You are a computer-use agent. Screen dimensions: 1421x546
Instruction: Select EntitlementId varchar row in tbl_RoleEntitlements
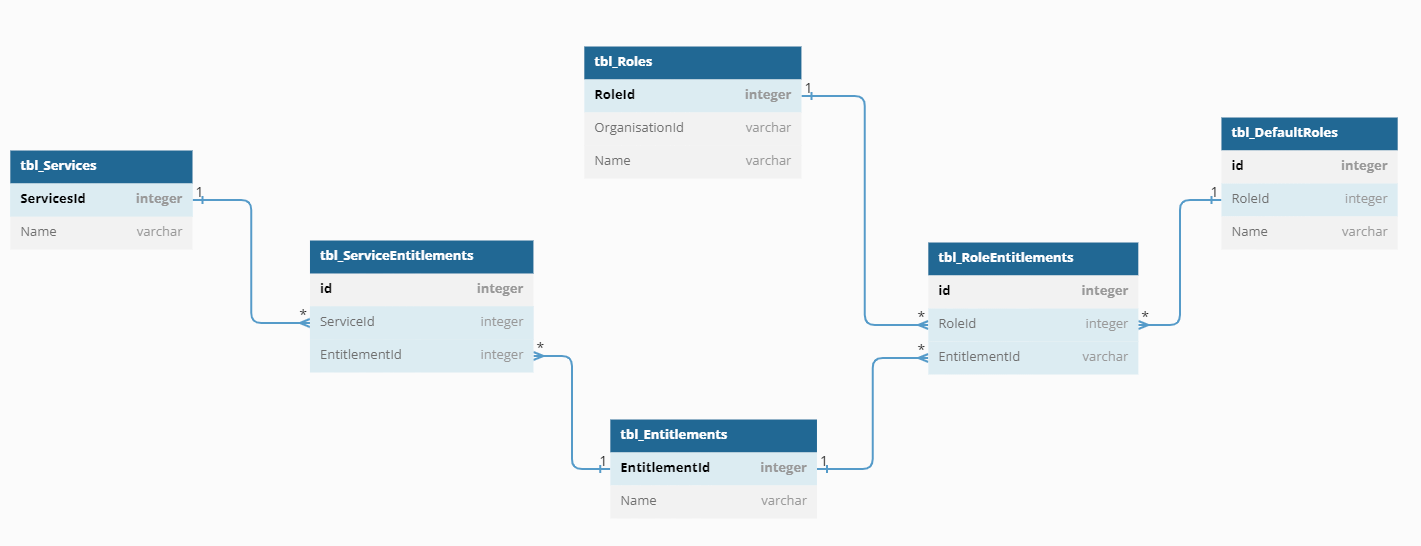[1033, 357]
